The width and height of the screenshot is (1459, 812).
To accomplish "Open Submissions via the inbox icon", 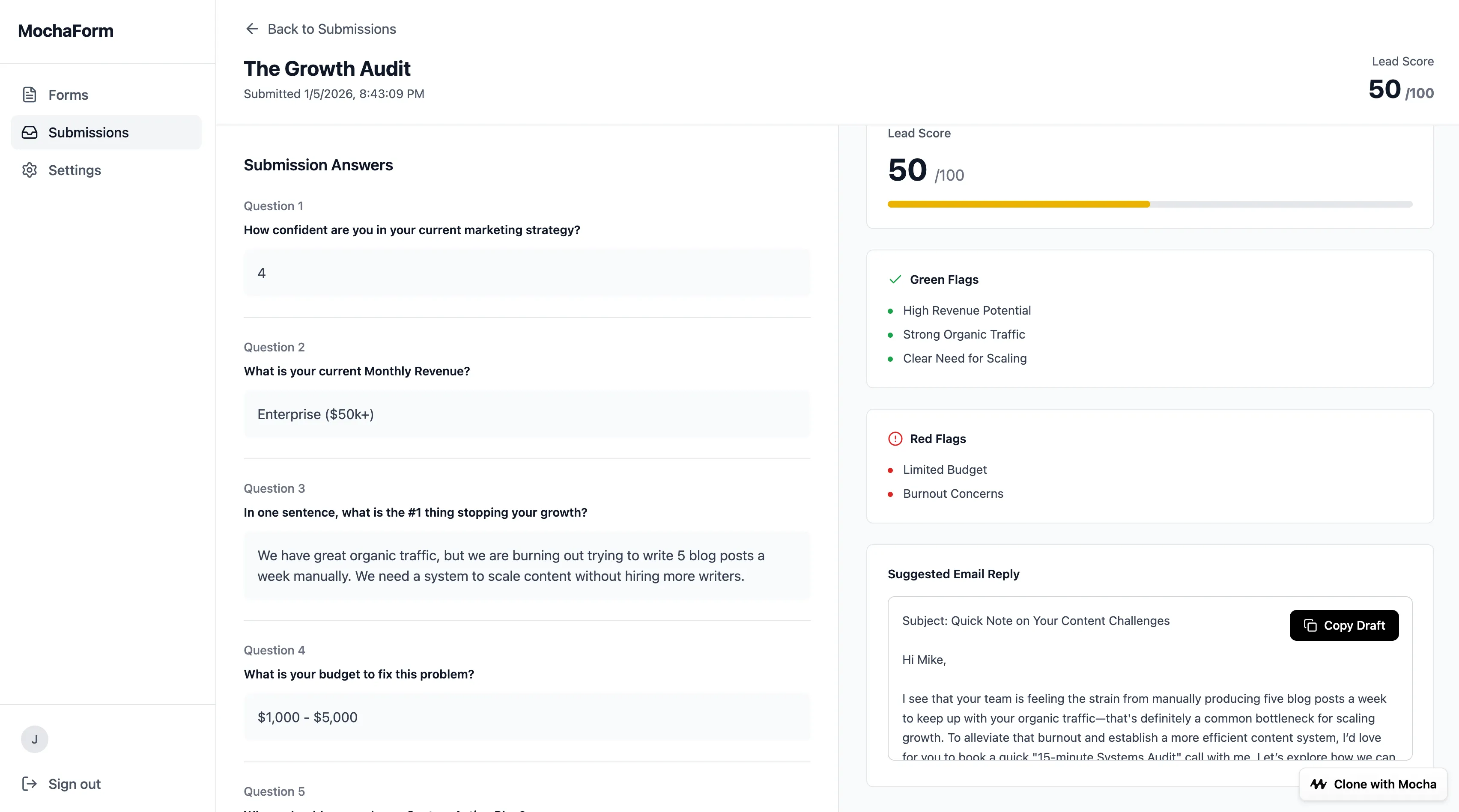I will pos(29,132).
